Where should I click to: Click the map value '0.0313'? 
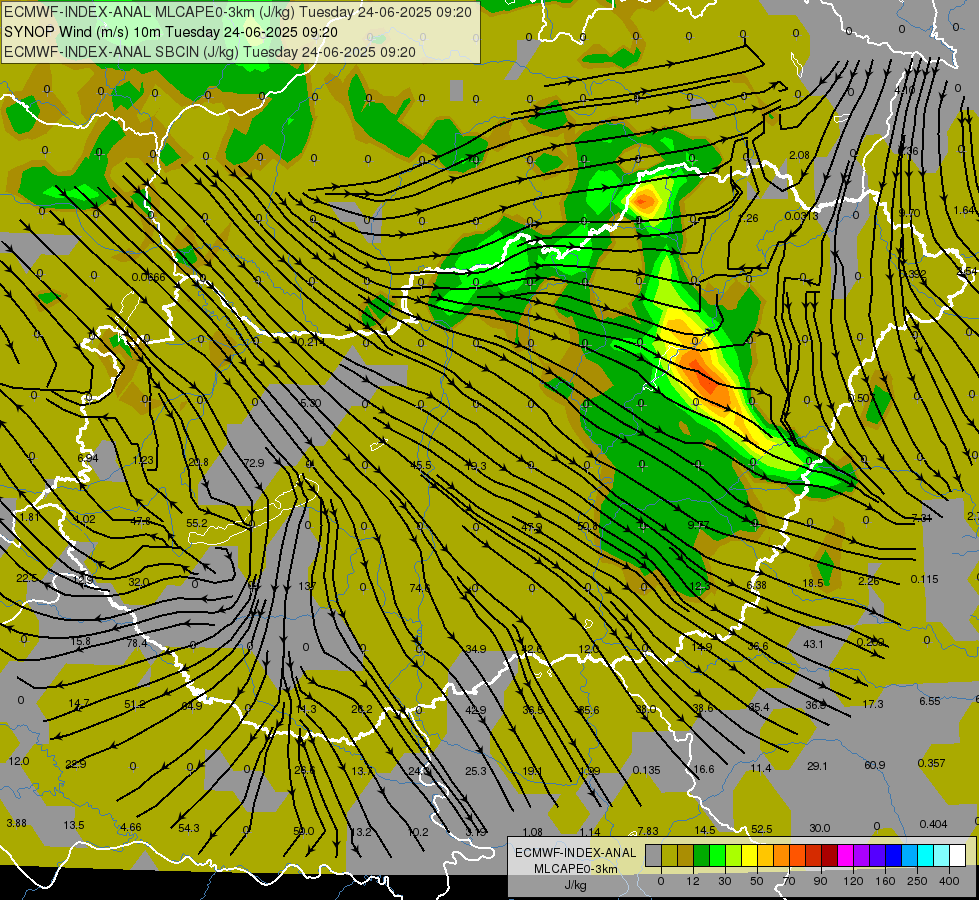point(801,216)
